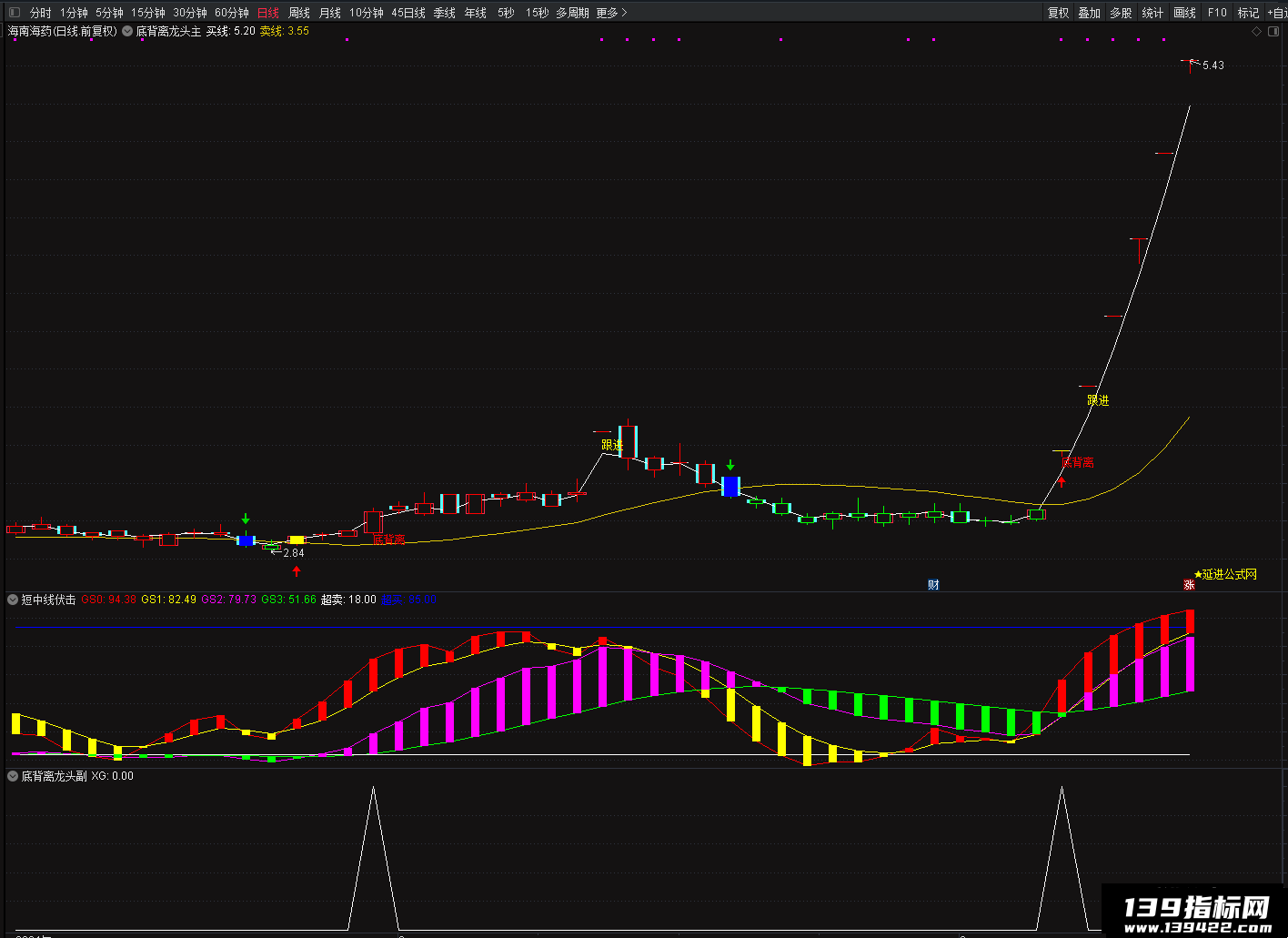
Task: Open the F10 company info
Action: pos(1217,13)
